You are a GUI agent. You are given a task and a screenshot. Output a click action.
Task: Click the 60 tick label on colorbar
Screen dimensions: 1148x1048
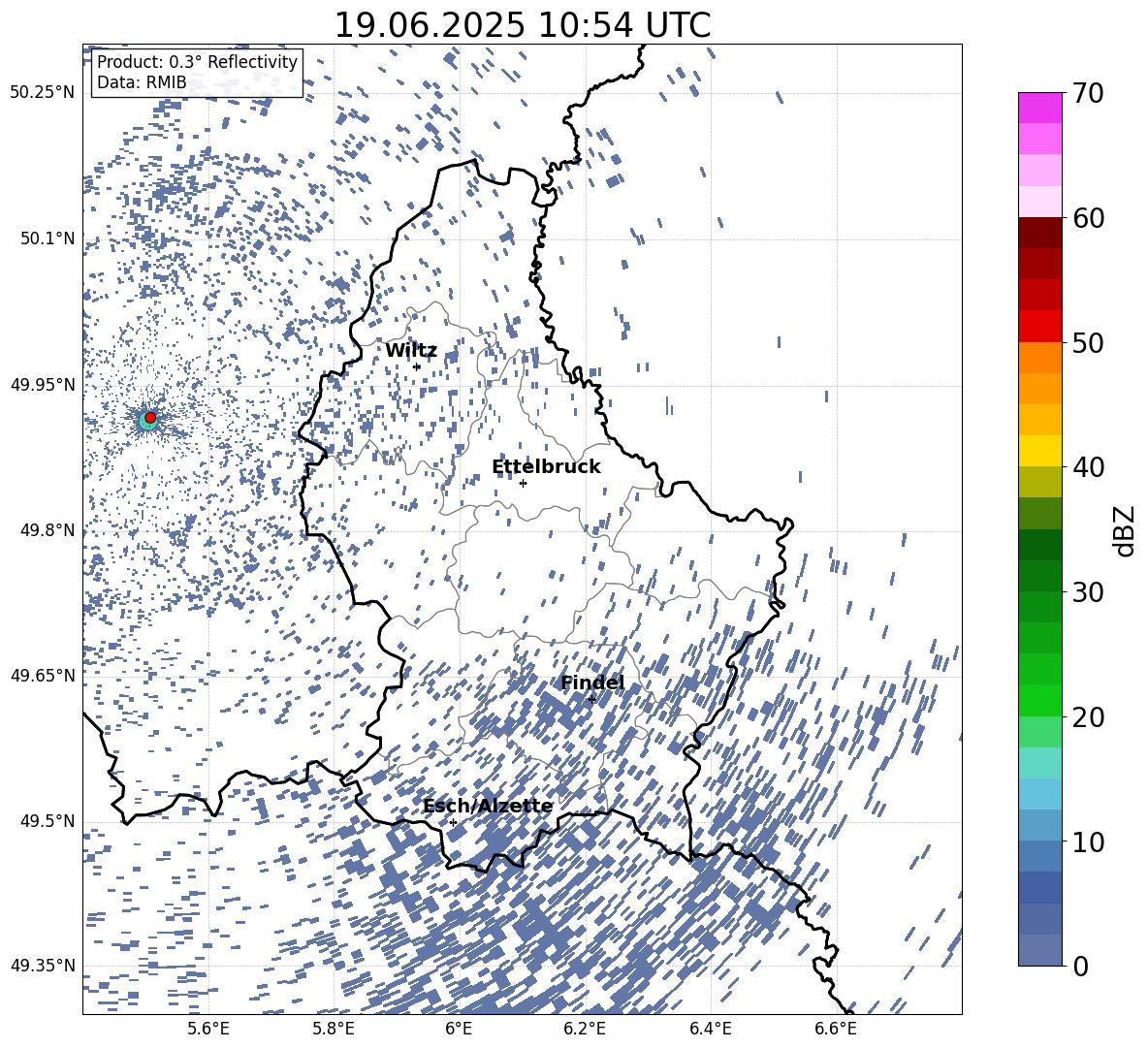click(1088, 218)
